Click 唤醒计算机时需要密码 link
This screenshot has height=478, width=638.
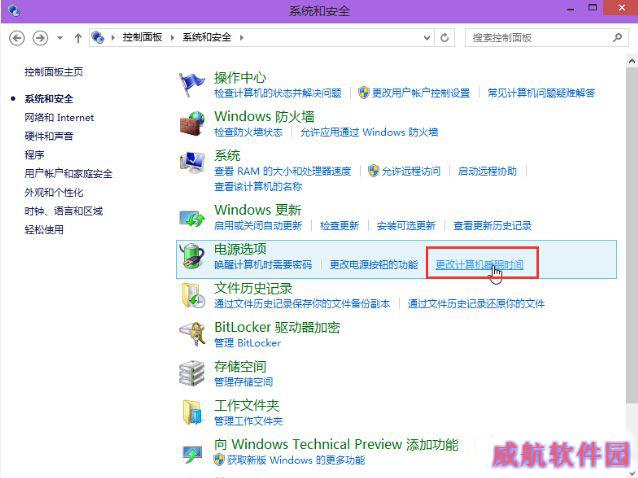263,265
